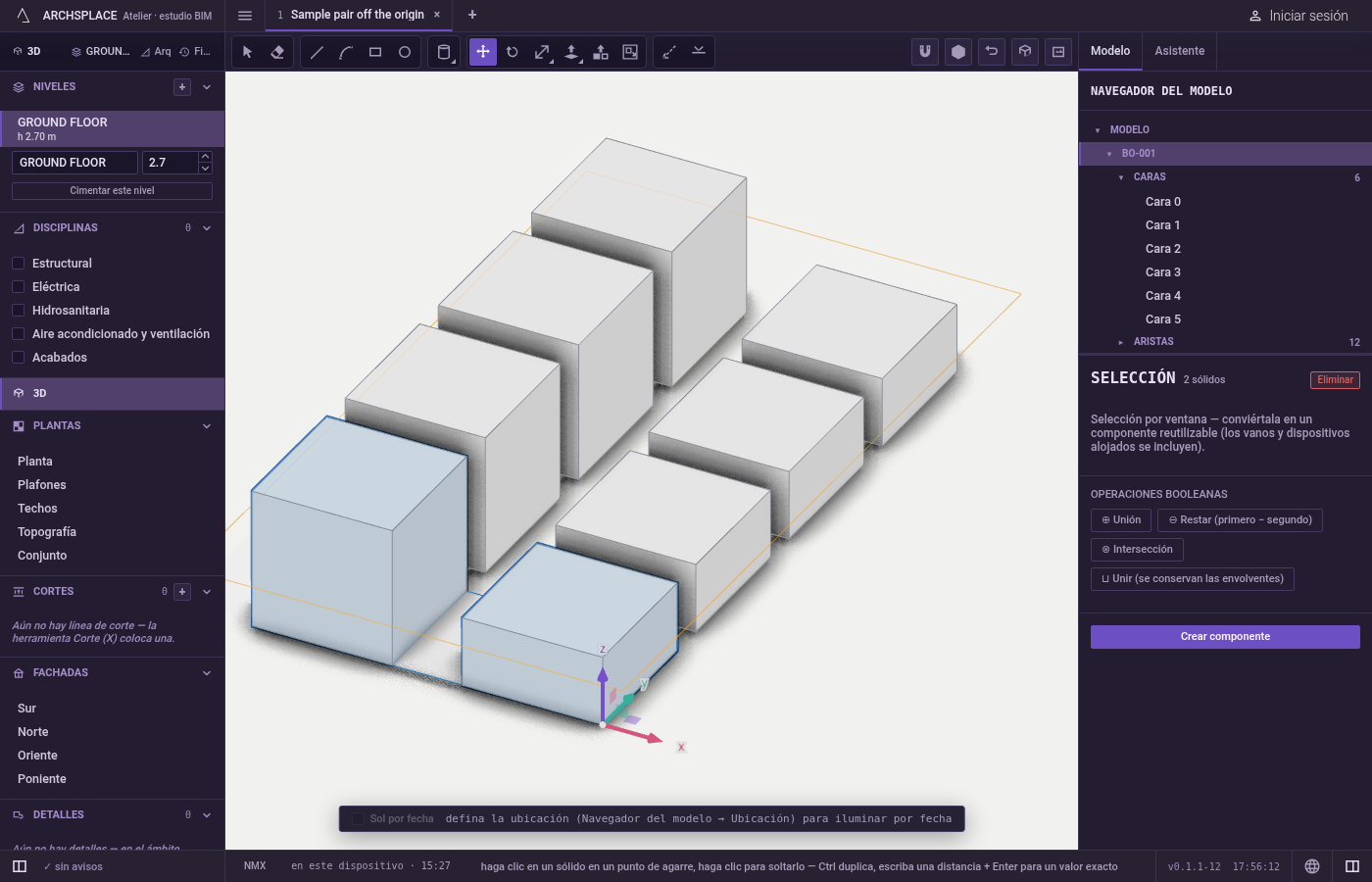Click the active move tool
The image size is (1372, 882).
coord(483,52)
